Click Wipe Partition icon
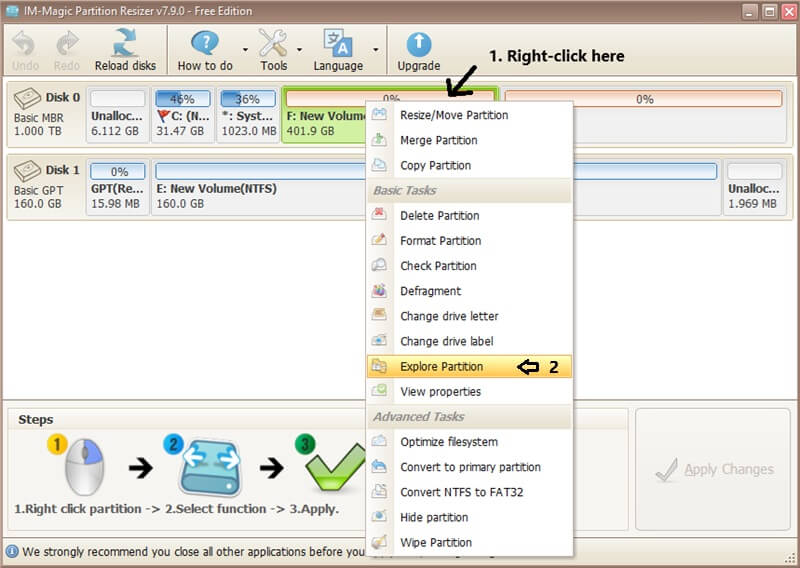Image resolution: width=800 pixels, height=568 pixels. (x=379, y=541)
